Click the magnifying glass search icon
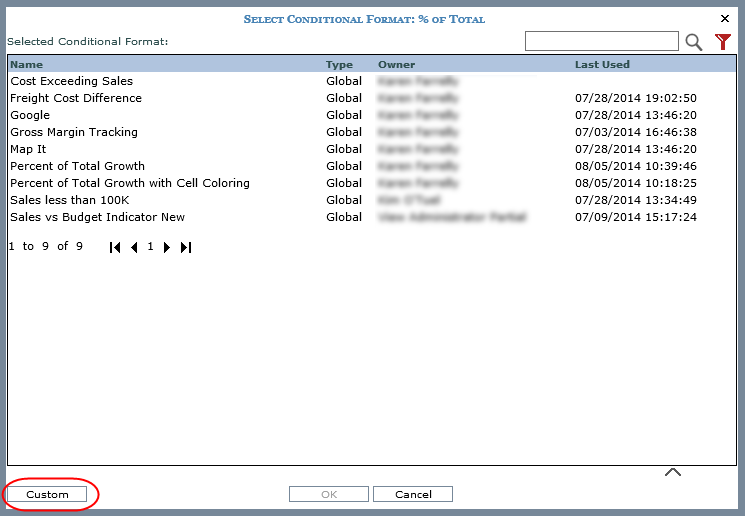745x516 pixels. [694, 42]
